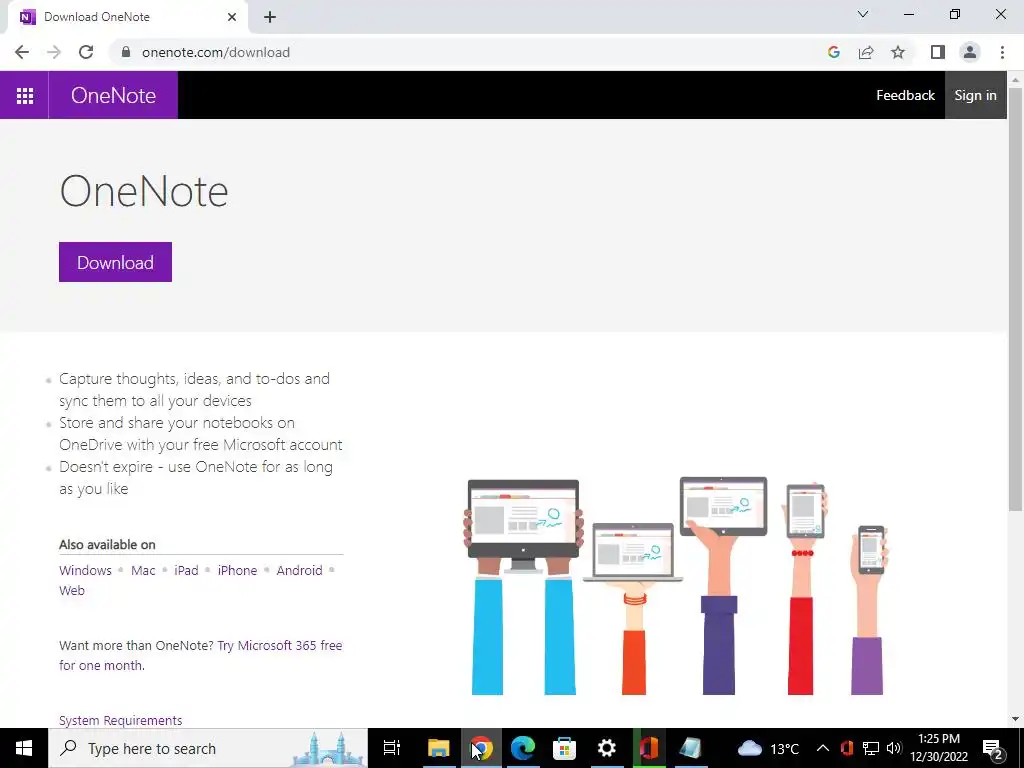This screenshot has height=768, width=1024.
Task: Open File Explorer from taskbar
Action: click(438, 748)
